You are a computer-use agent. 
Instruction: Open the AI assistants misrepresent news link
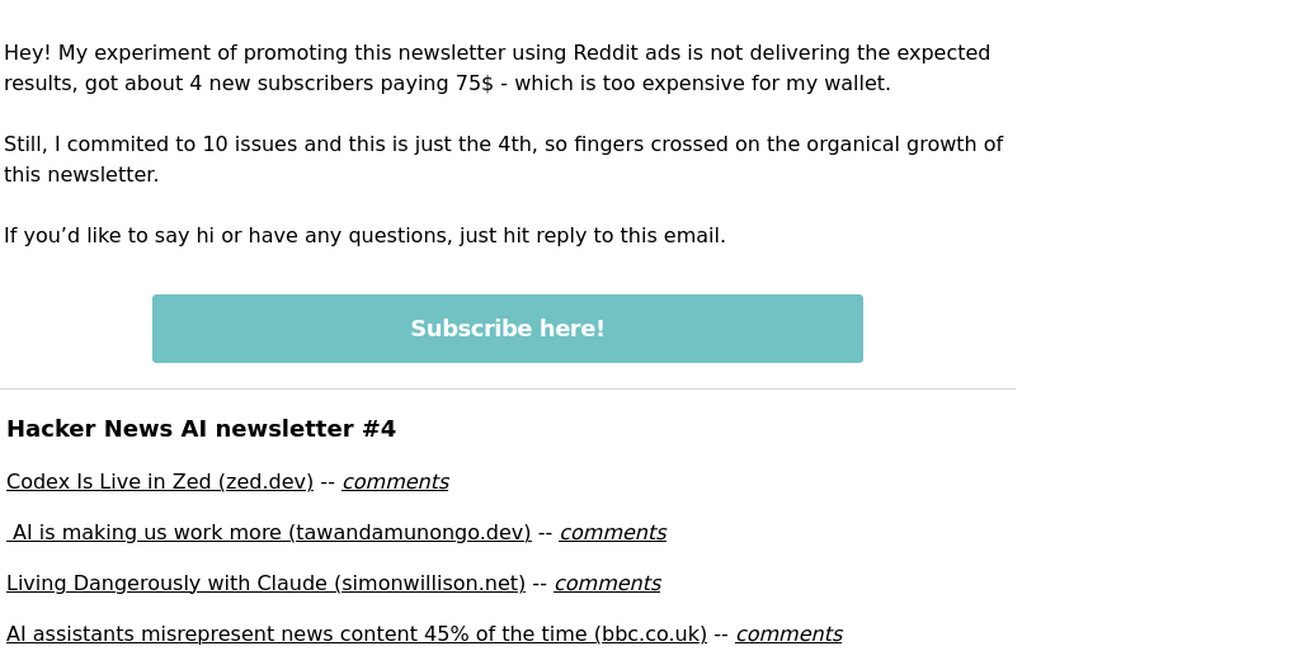(356, 635)
